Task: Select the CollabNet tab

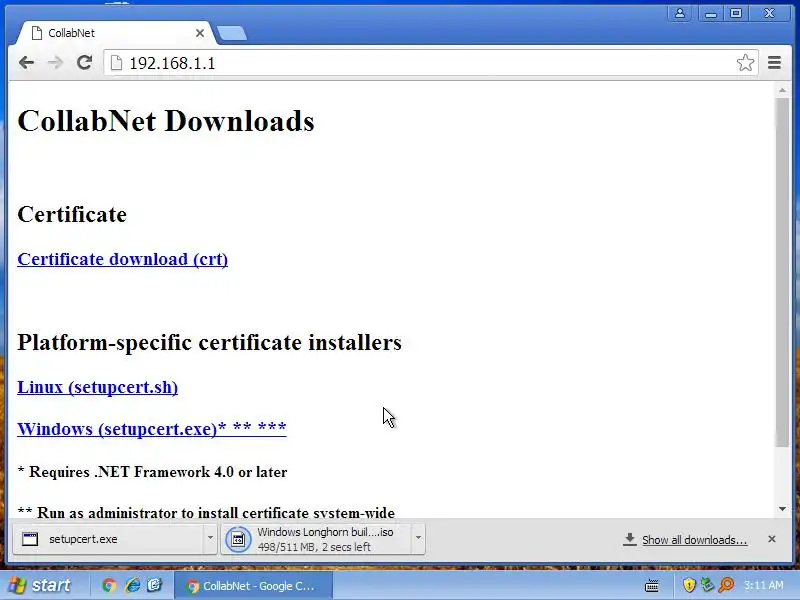Action: [x=114, y=33]
